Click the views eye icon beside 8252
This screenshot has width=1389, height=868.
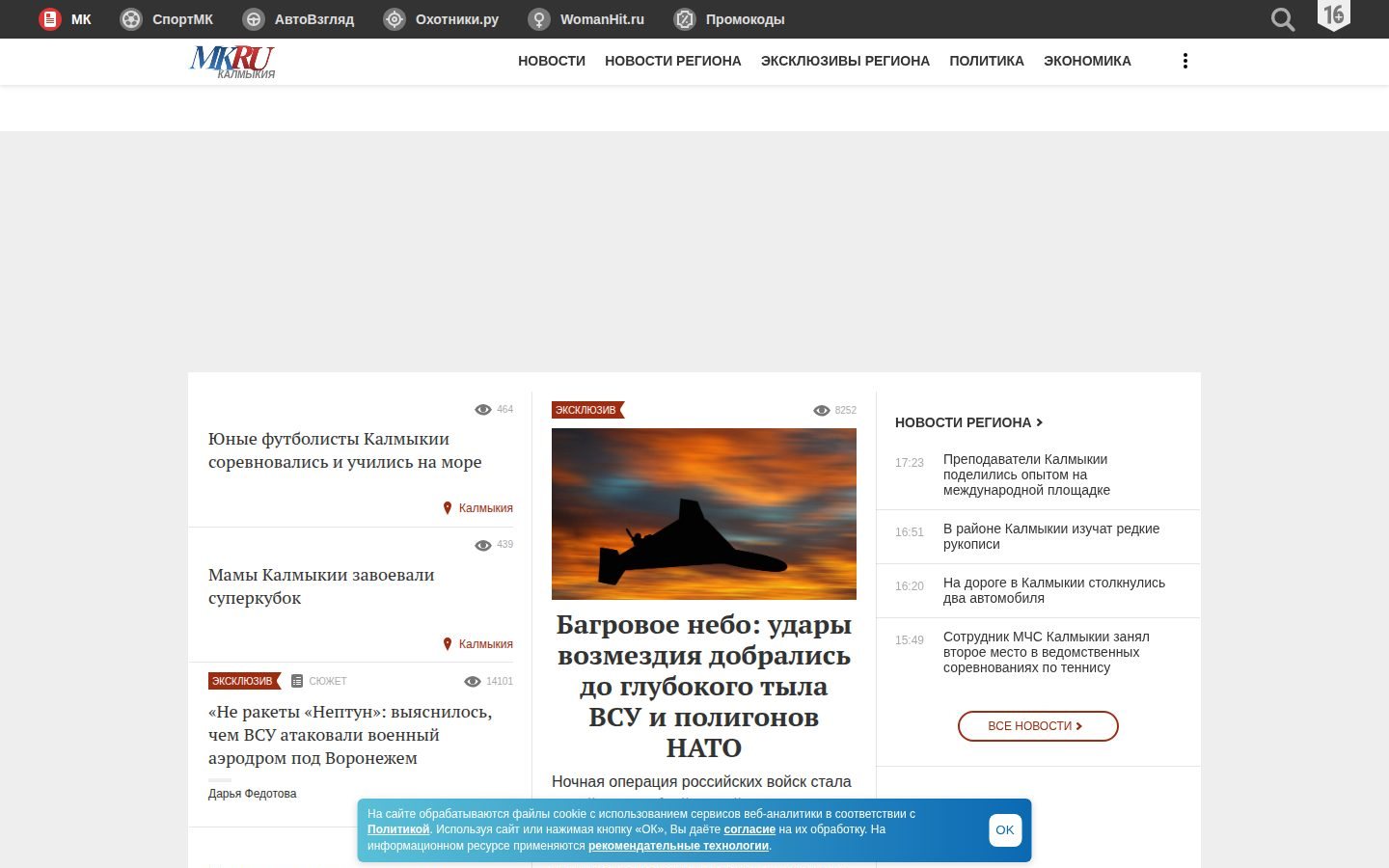(x=822, y=411)
